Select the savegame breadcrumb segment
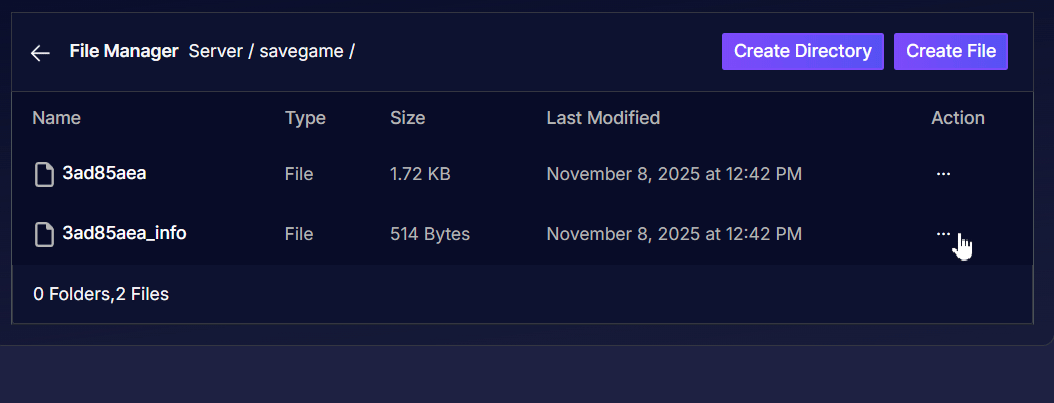This screenshot has width=1054, height=403. click(300, 51)
